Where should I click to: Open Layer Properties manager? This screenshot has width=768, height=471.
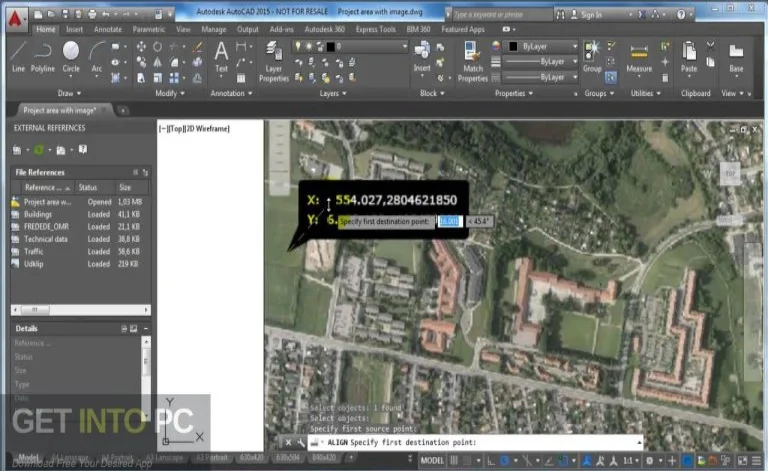(x=274, y=62)
